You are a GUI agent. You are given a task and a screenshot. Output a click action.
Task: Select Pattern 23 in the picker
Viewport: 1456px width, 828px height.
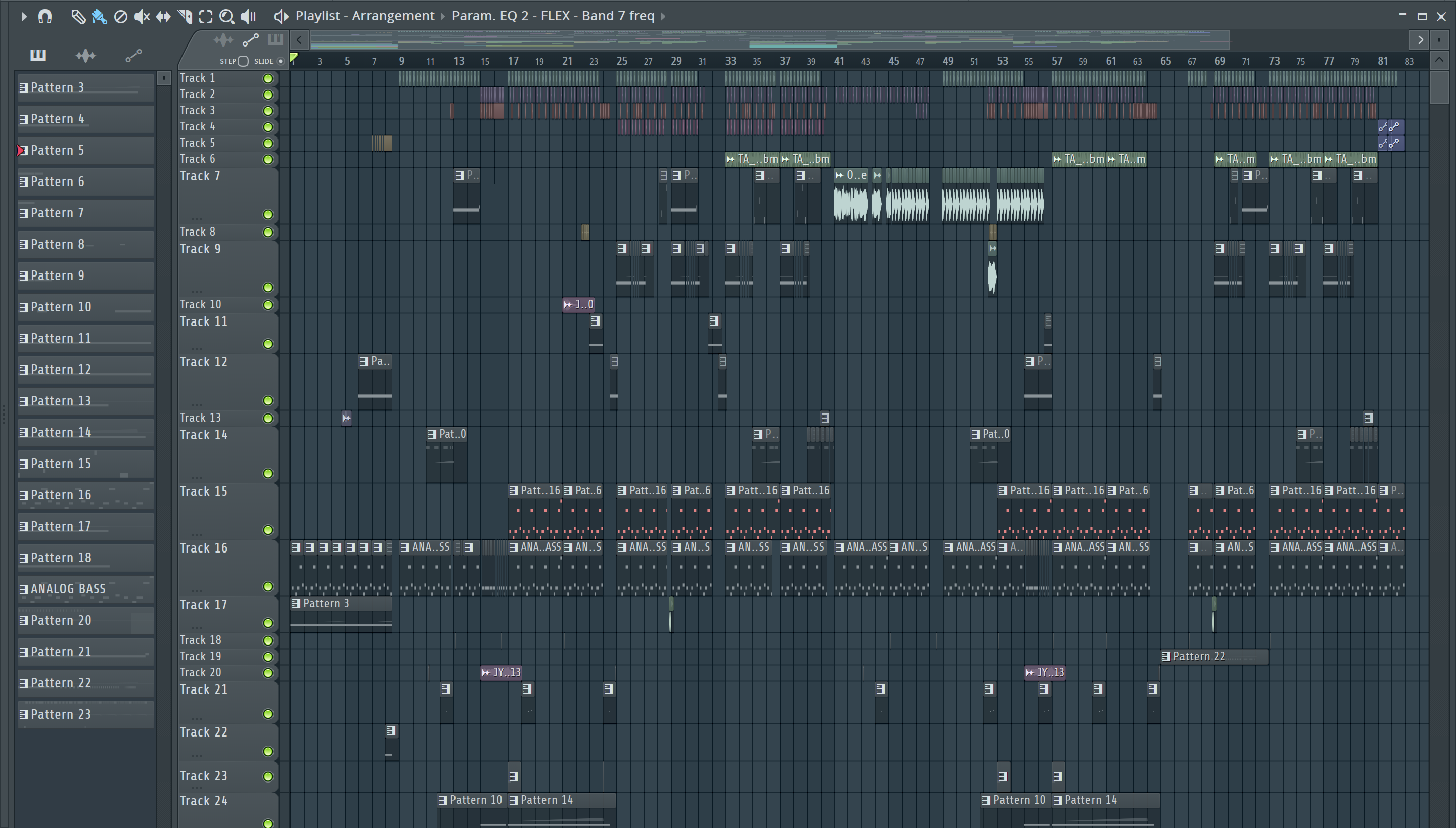click(x=86, y=714)
